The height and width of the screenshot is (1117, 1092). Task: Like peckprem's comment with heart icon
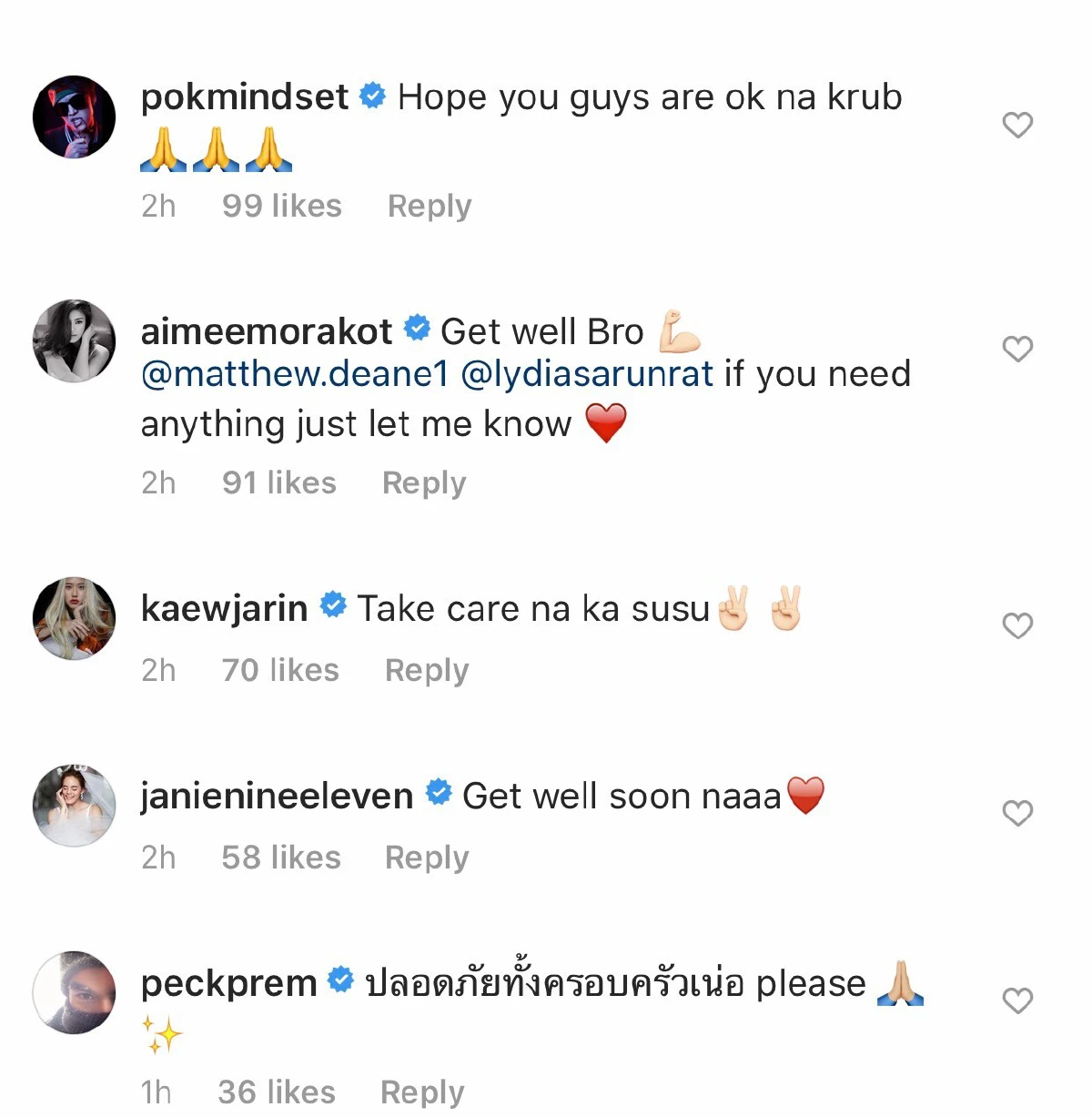click(x=1016, y=1000)
